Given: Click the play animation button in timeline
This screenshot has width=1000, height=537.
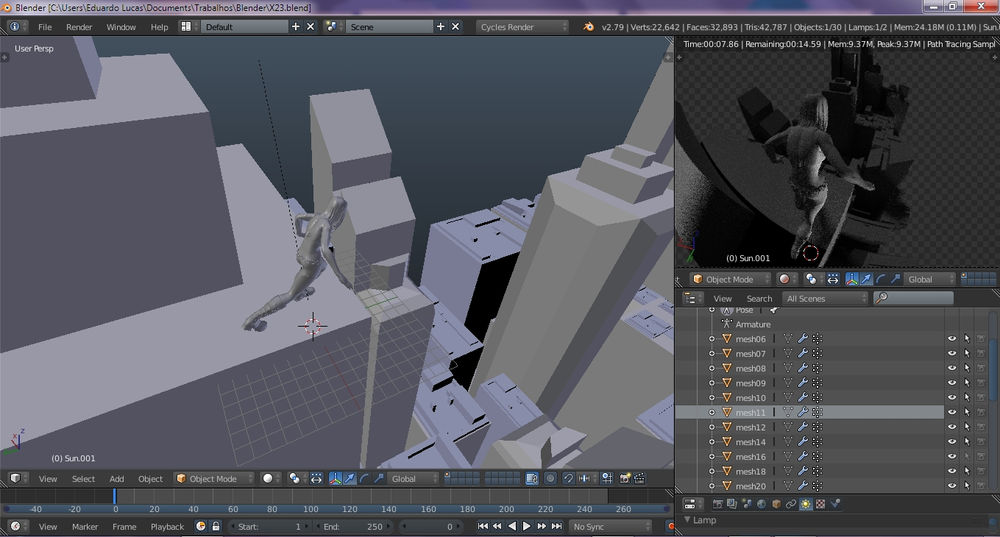Looking at the screenshot, I should [x=527, y=526].
